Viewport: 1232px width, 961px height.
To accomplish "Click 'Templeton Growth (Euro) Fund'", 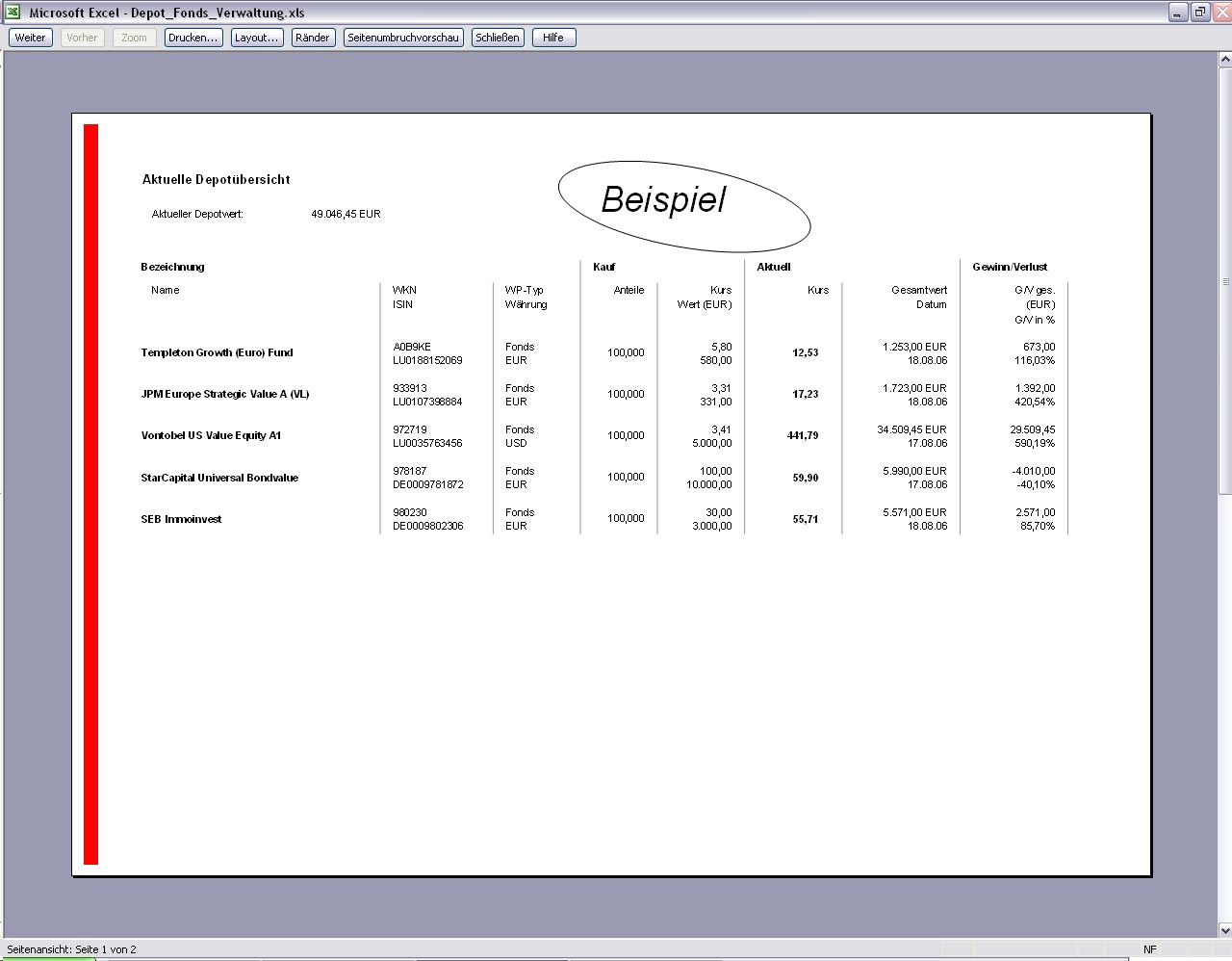I will tap(218, 352).
